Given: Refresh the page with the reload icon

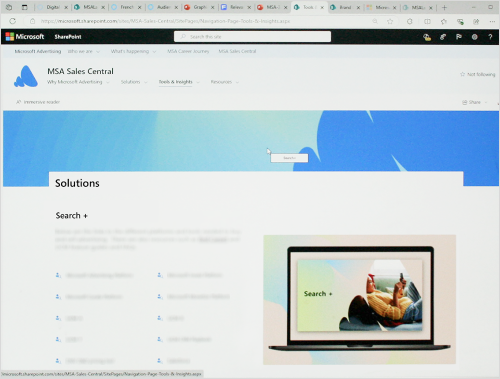Looking at the screenshot, I should pos(13,21).
